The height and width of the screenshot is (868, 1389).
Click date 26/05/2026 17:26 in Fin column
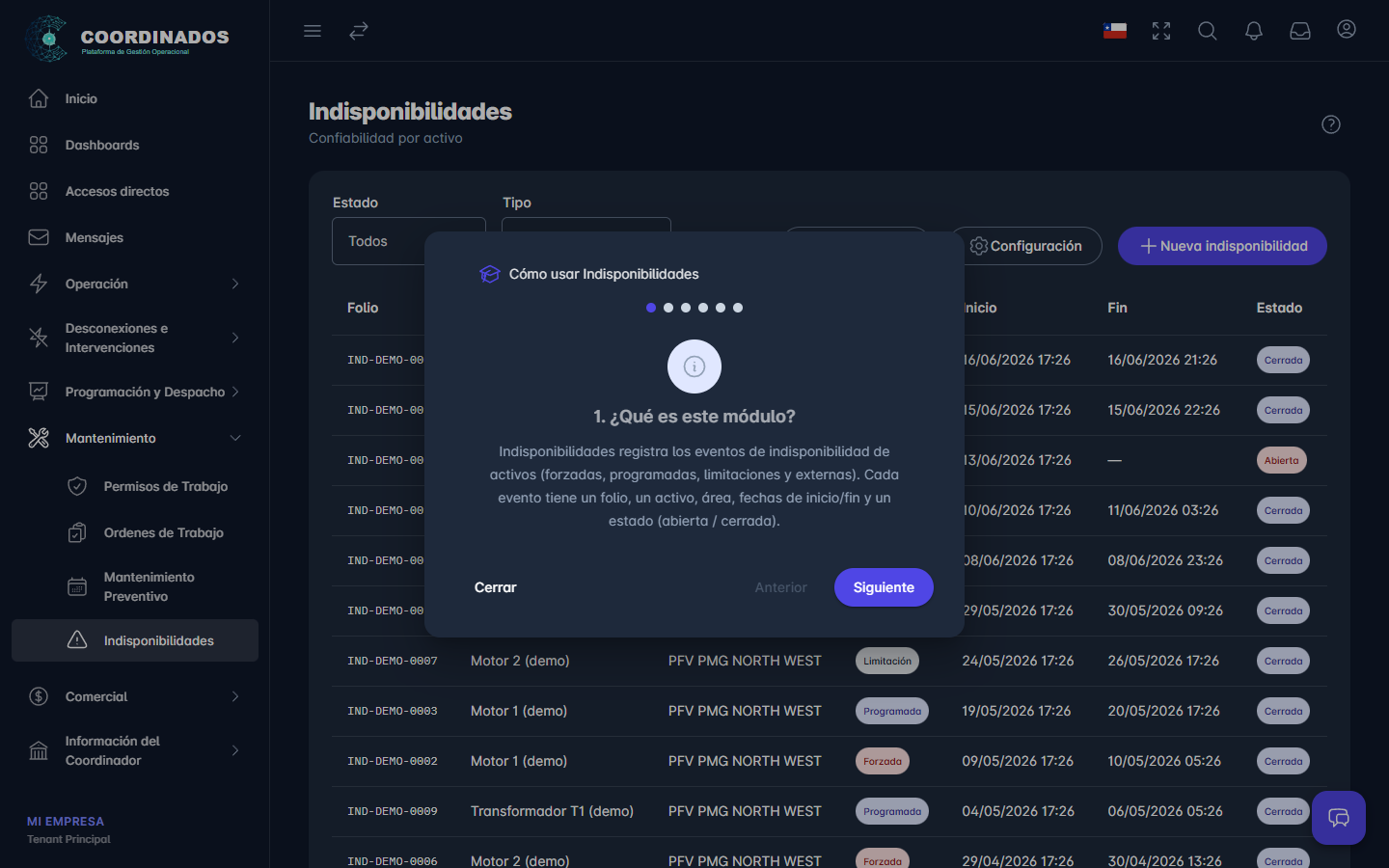1163,661
